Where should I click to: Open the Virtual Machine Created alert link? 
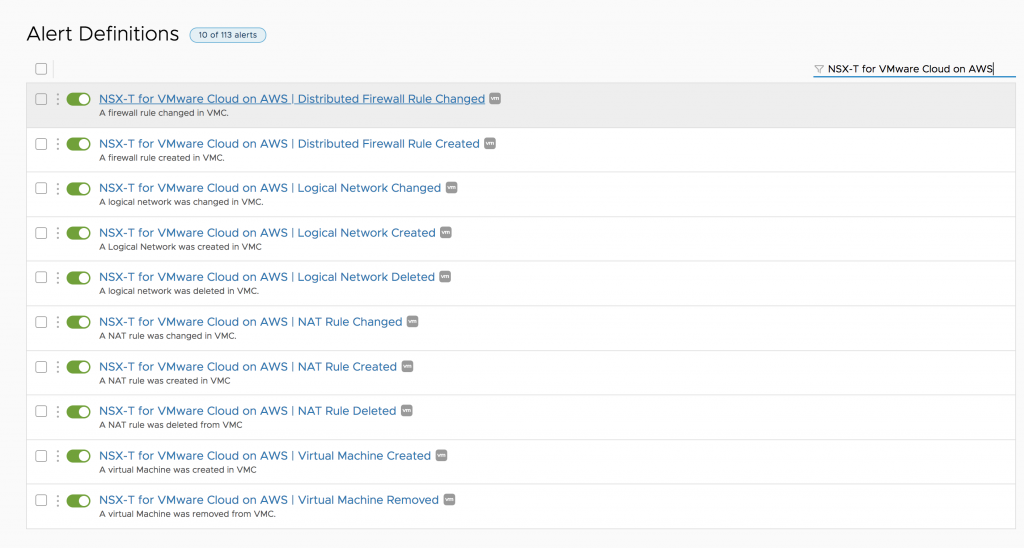click(x=265, y=456)
